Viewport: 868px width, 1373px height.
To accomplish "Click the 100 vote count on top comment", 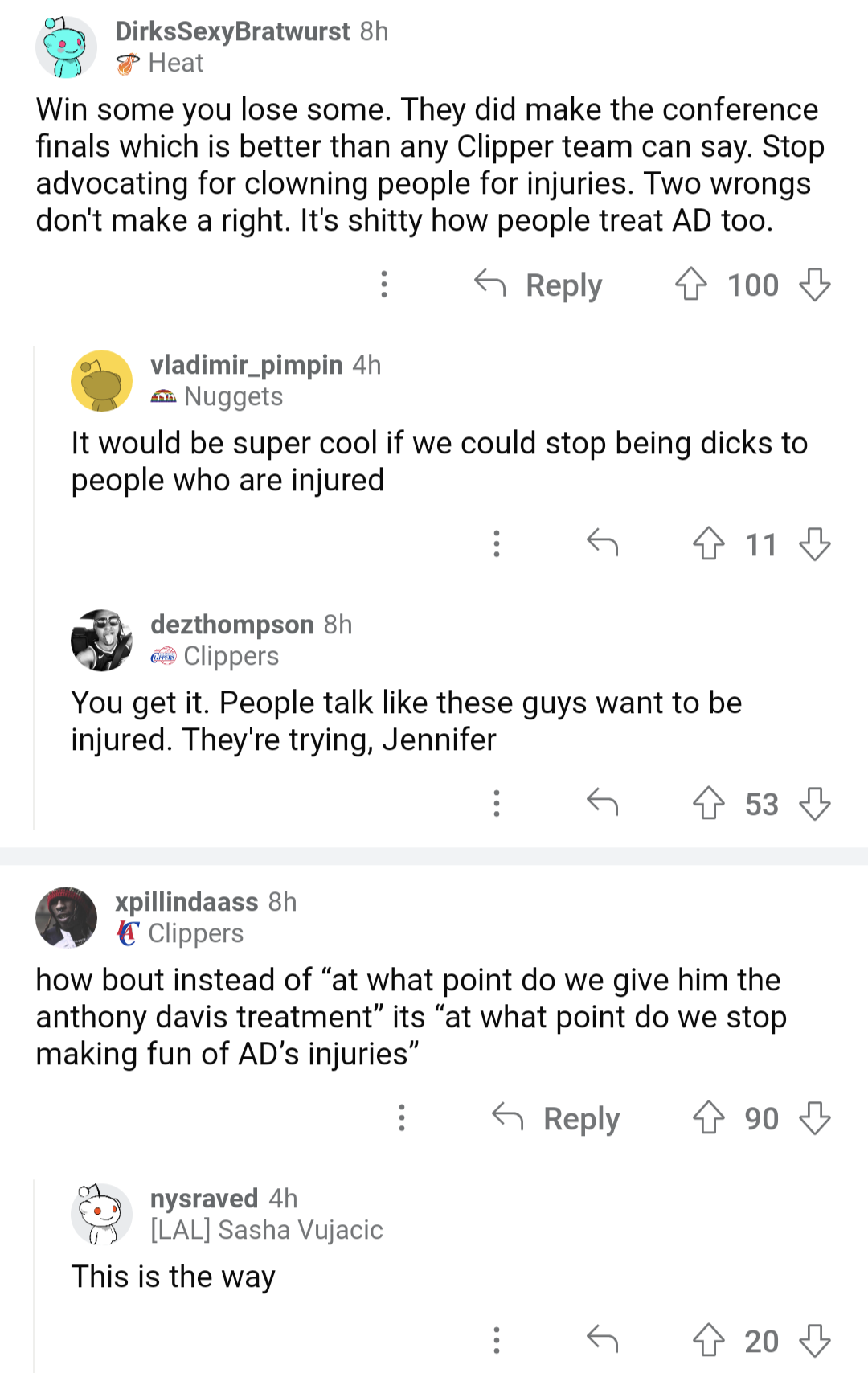I will tap(751, 285).
